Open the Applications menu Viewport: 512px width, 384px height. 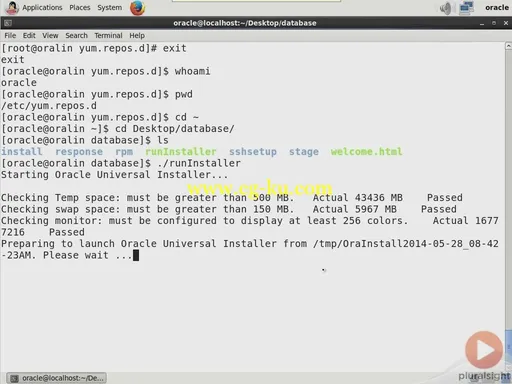point(42,7)
